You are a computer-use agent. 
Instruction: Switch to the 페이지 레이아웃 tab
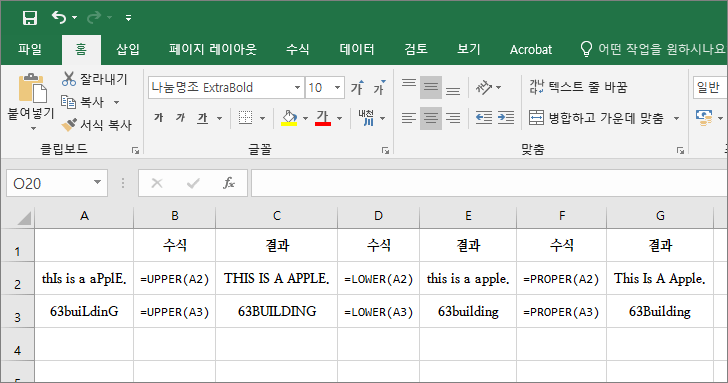(213, 49)
